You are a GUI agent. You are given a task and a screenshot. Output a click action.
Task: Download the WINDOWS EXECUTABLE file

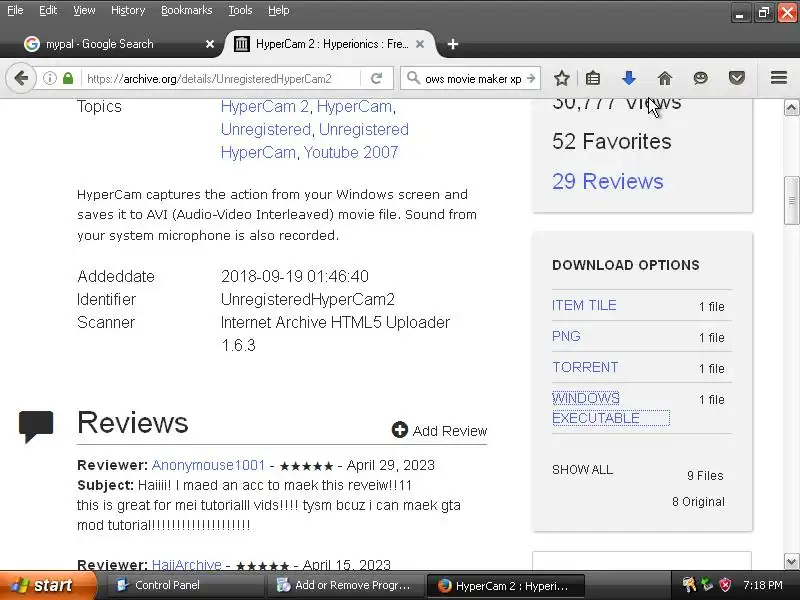pyautogui.click(x=611, y=408)
